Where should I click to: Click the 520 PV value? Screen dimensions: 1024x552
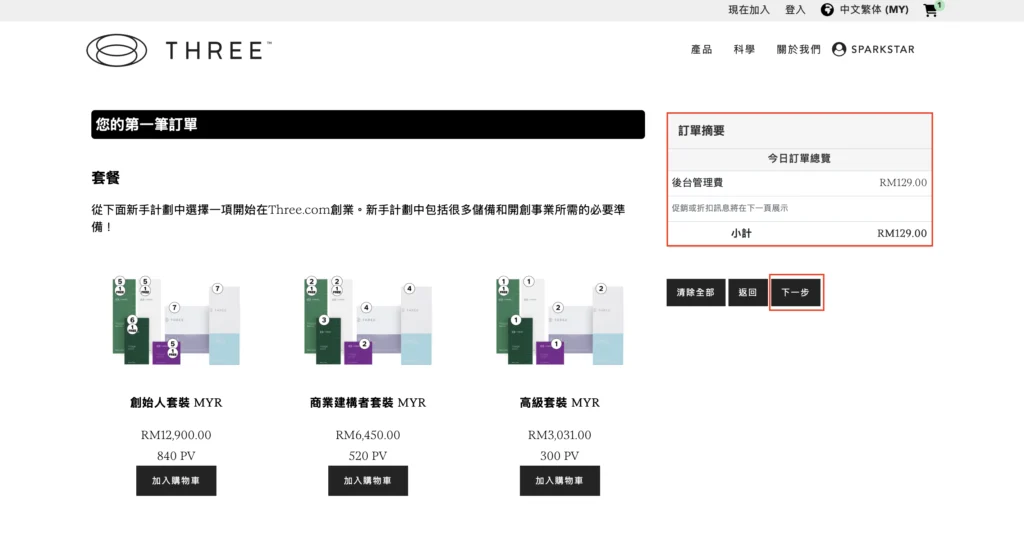pyautogui.click(x=368, y=456)
